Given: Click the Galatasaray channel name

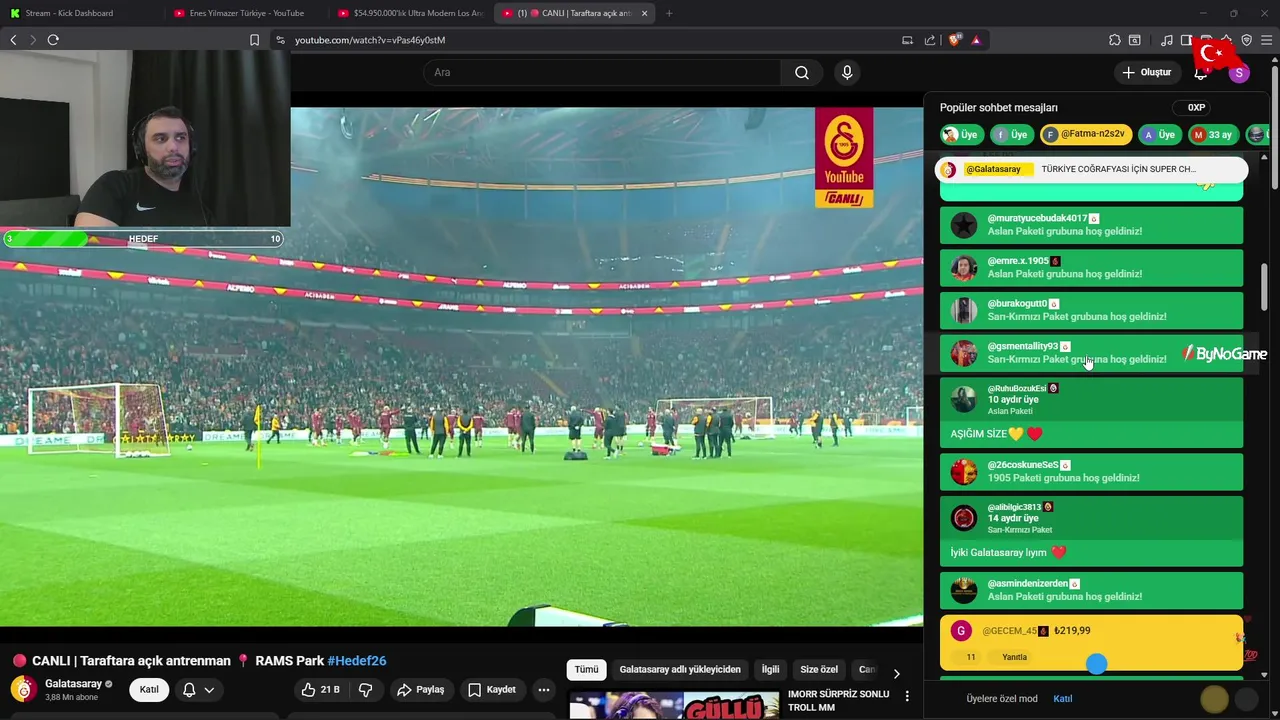Looking at the screenshot, I should point(73,684).
